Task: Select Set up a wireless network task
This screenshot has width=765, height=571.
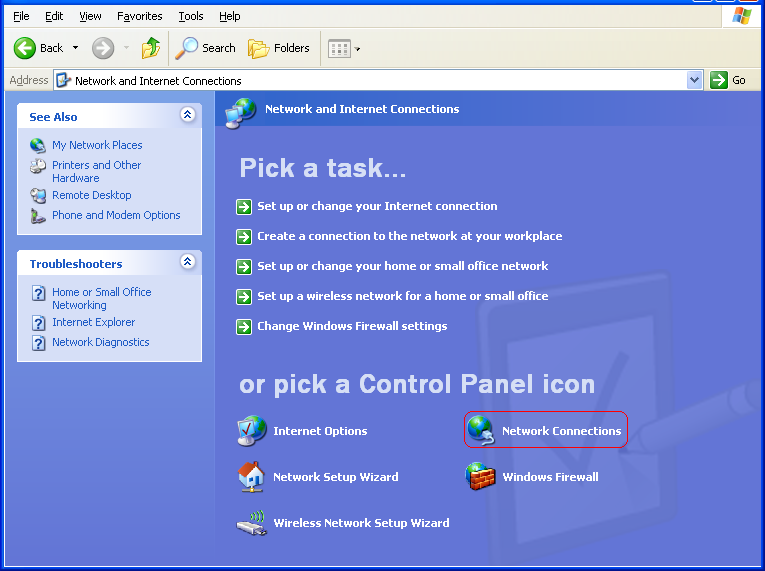Action: (x=403, y=296)
